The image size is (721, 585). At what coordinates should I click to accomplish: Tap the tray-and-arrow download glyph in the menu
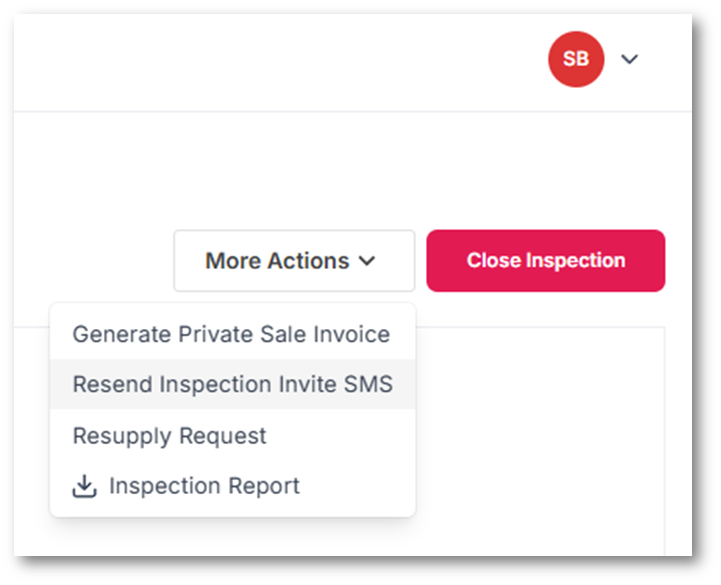tap(85, 487)
